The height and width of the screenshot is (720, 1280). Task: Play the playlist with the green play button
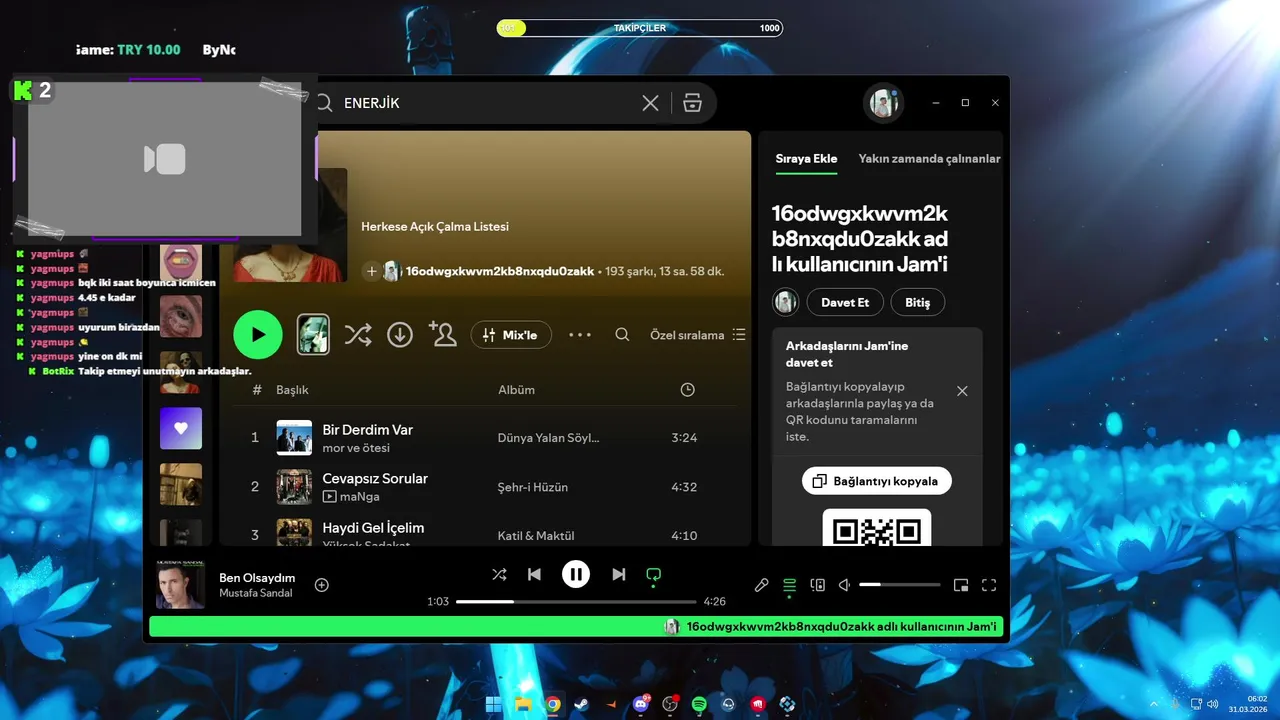(x=258, y=335)
